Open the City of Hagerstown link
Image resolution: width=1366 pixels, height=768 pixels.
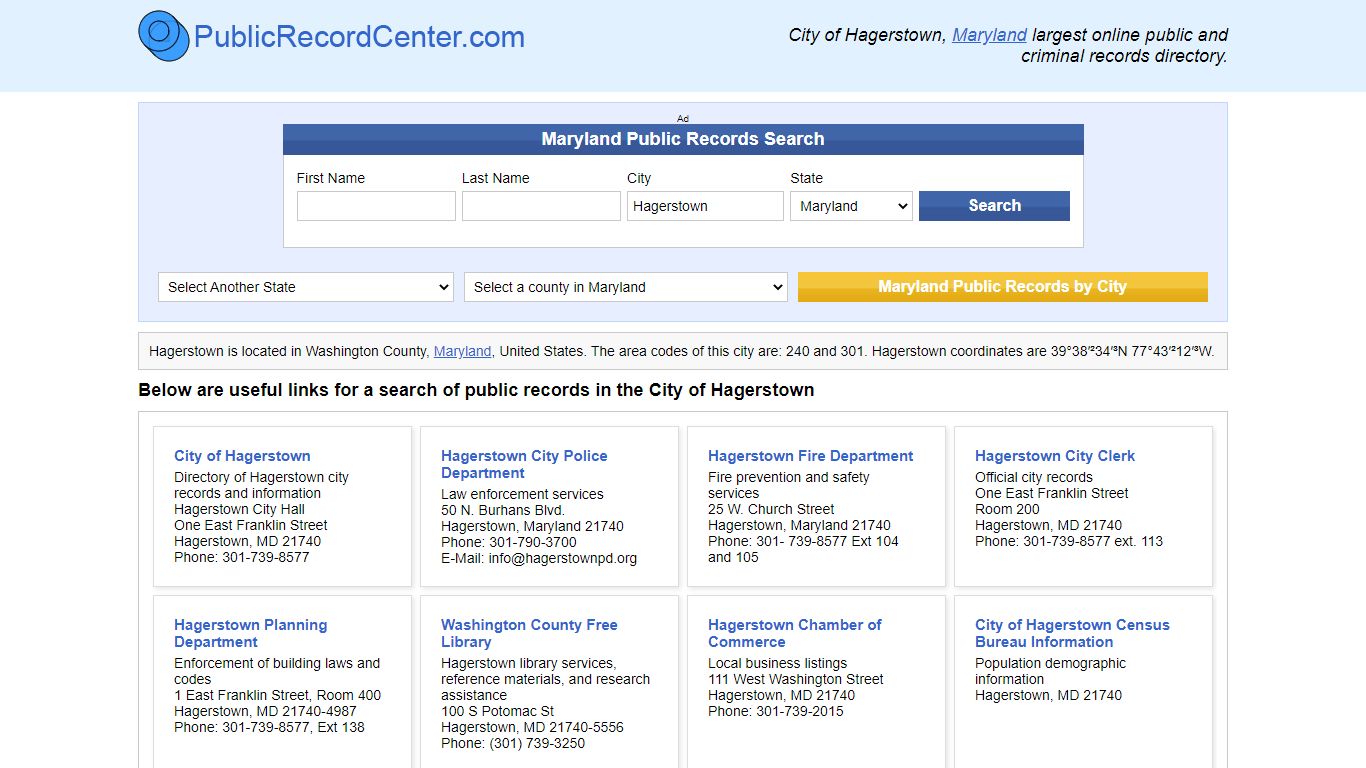pos(242,456)
